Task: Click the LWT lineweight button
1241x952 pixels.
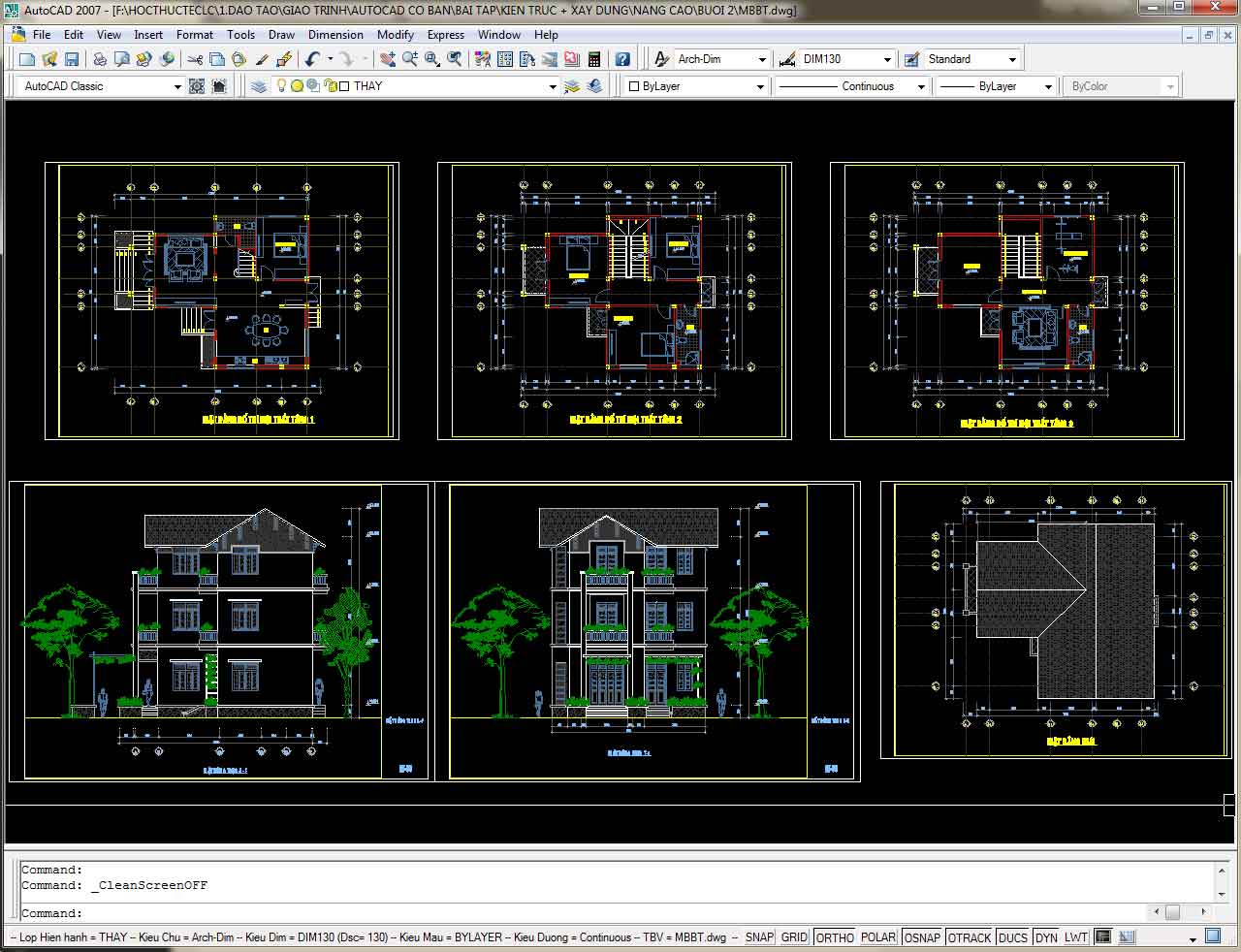Action: point(1075,937)
